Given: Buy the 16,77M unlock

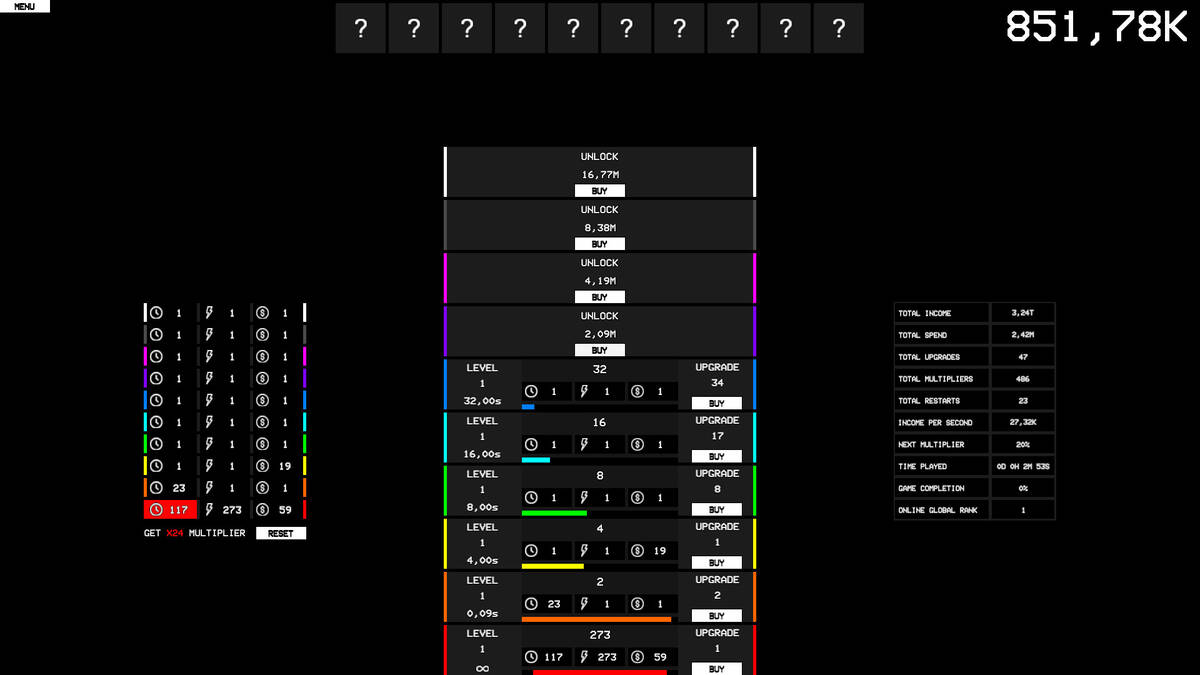Looking at the screenshot, I should [599, 191].
